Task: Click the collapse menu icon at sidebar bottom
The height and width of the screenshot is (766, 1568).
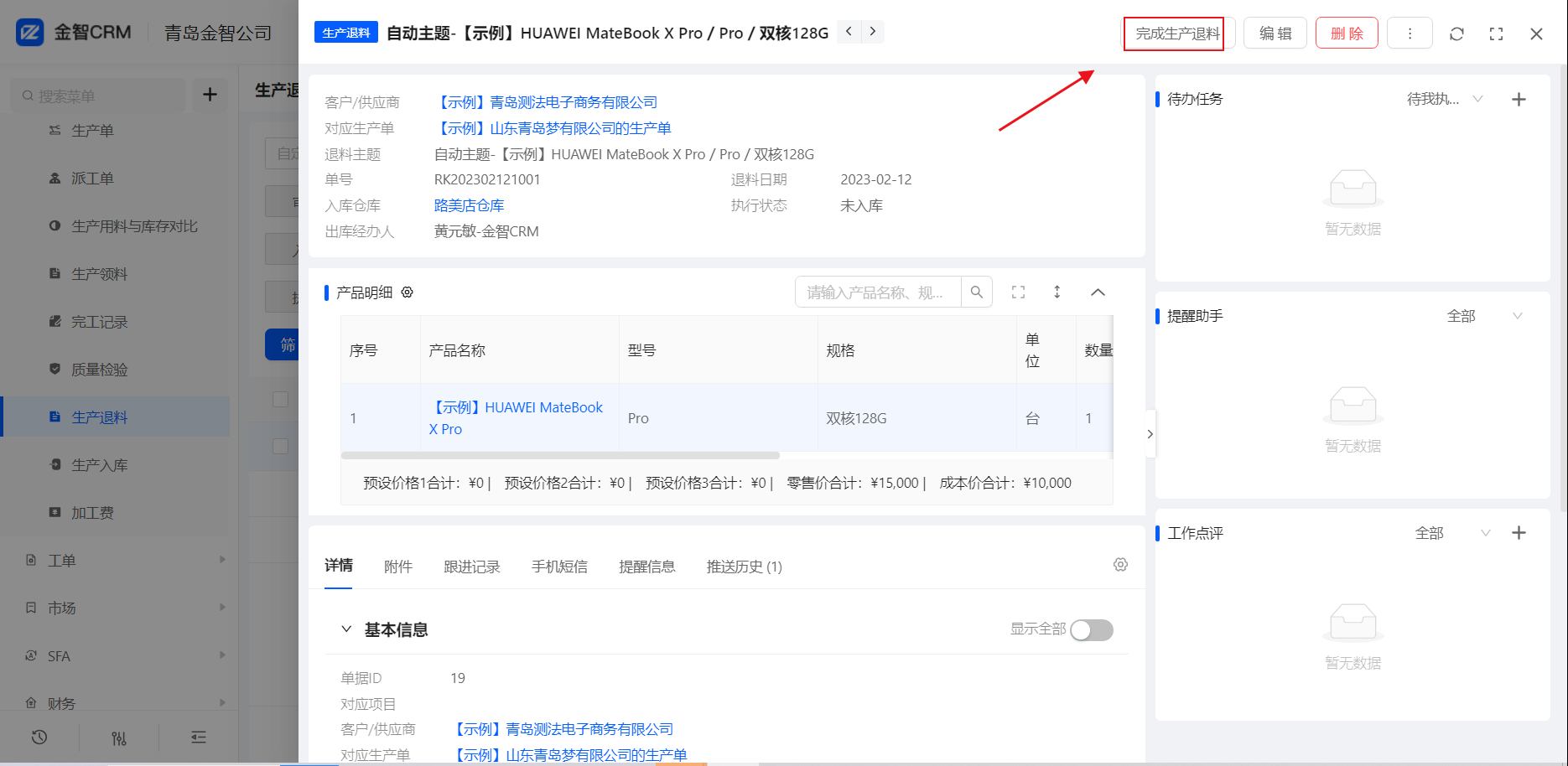Action: [199, 738]
